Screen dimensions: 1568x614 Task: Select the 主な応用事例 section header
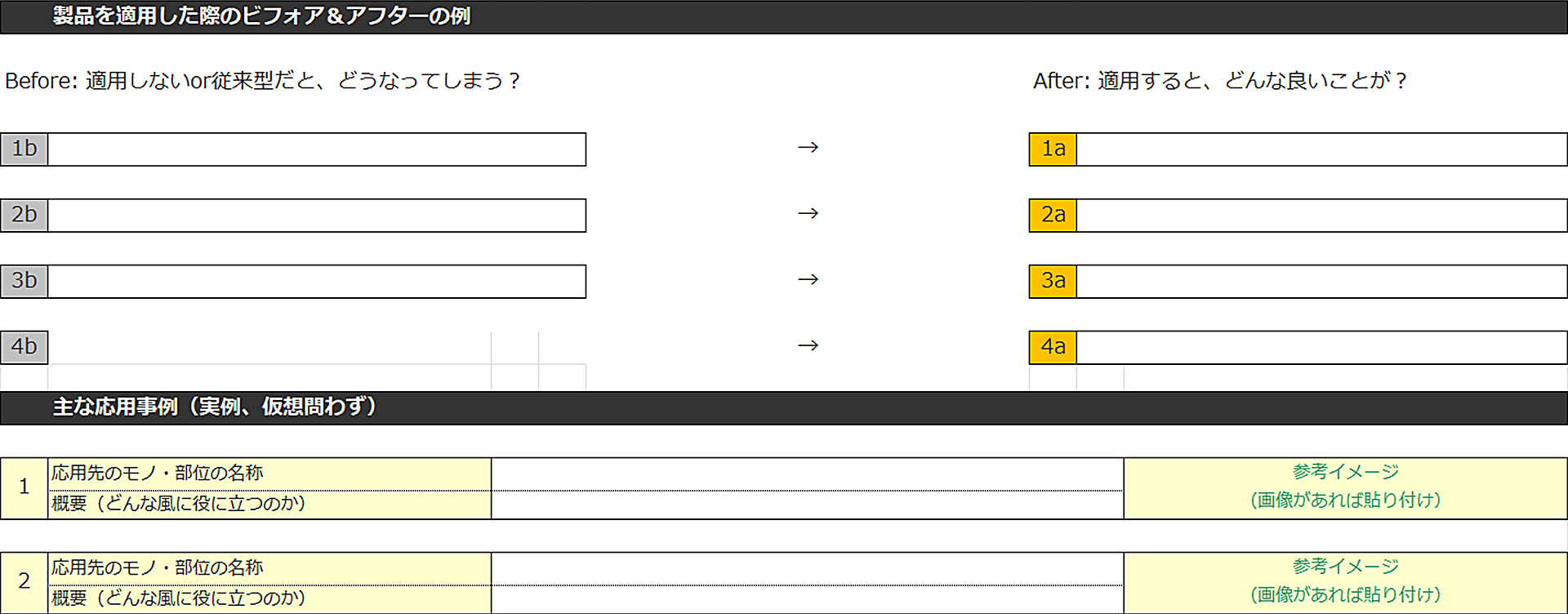784,407
